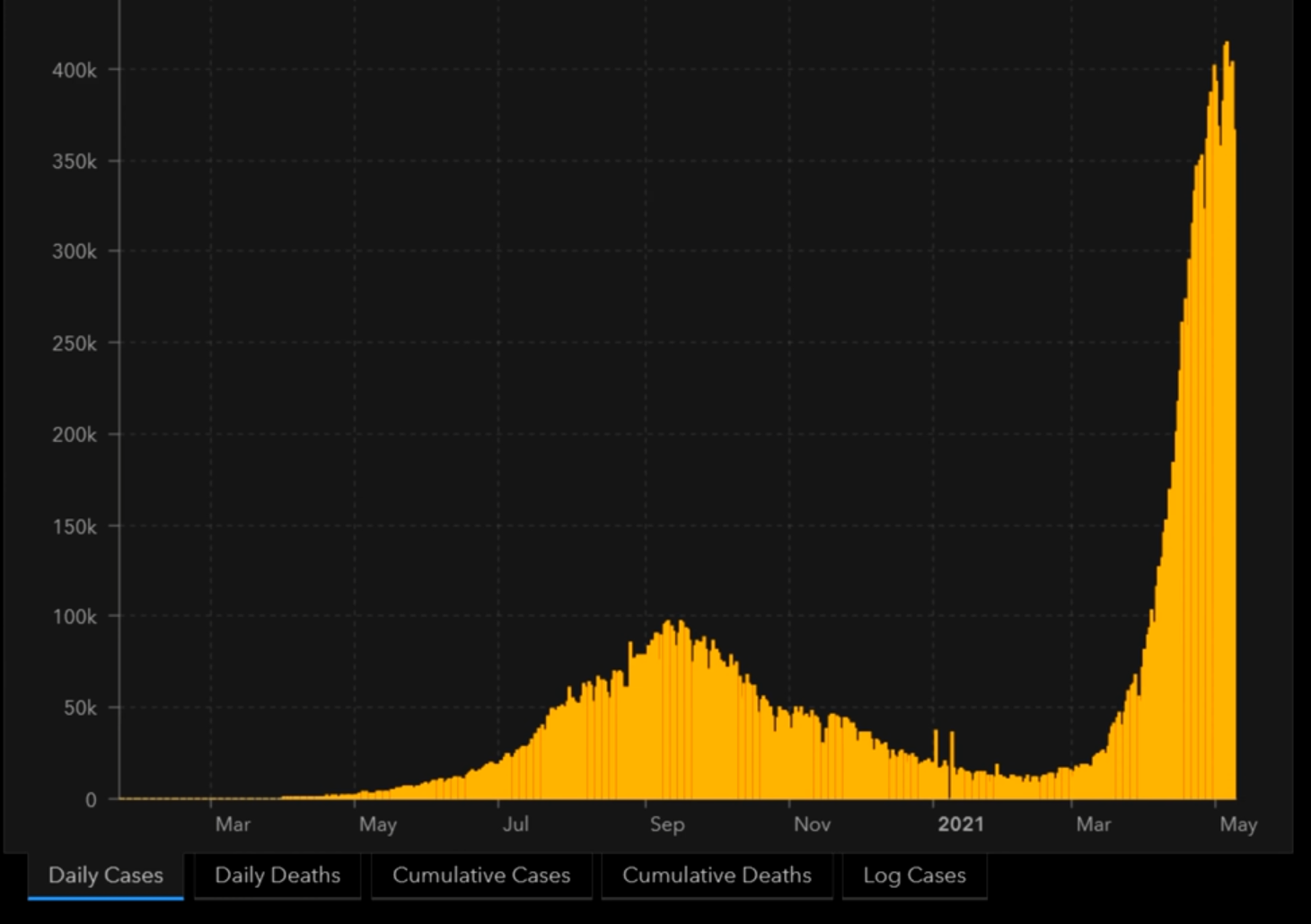This screenshot has width=1311, height=924.
Task: Click the 350k y-axis label
Action: 75,162
